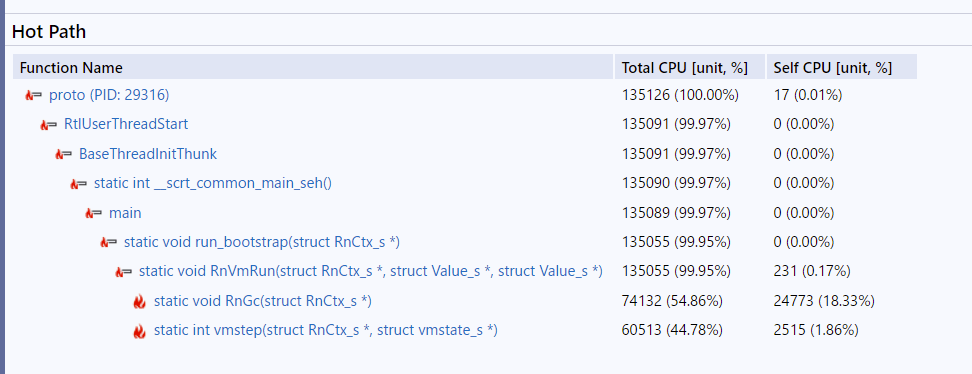
Task: Open the vmstep function link
Action: click(326, 331)
